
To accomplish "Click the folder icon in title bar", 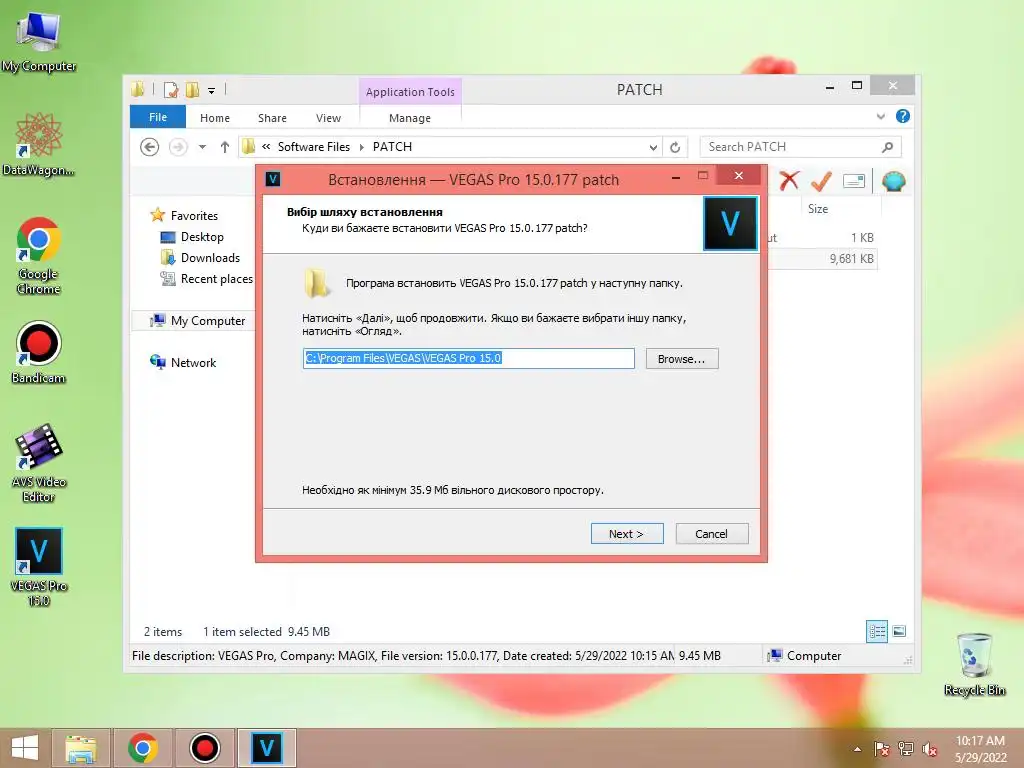I will click(138, 89).
